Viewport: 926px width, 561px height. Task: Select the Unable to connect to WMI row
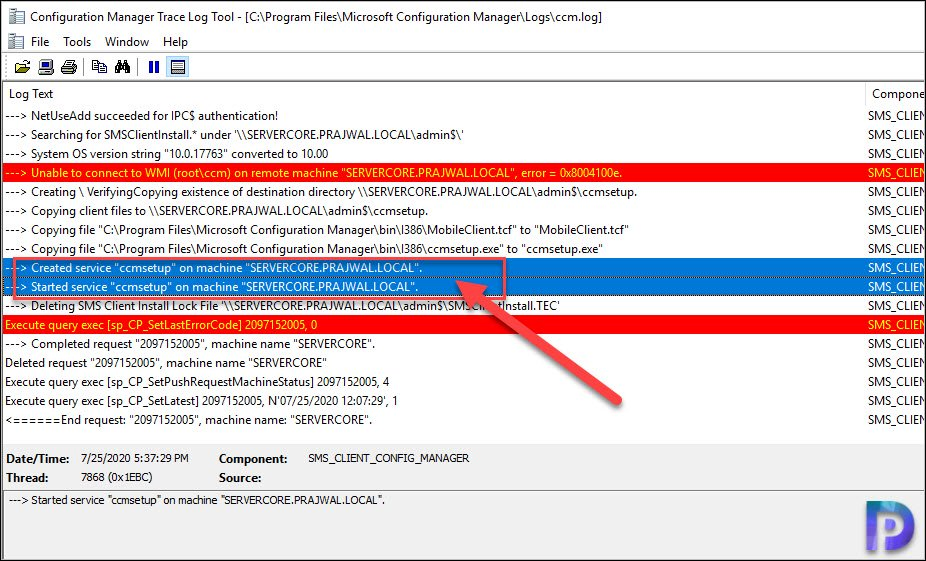[x=463, y=173]
